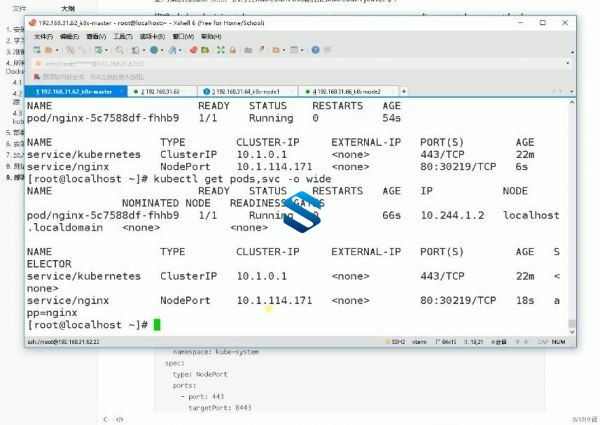Click 大纲 tab in background document window
This screenshot has height=425, width=600.
tap(68, 8)
